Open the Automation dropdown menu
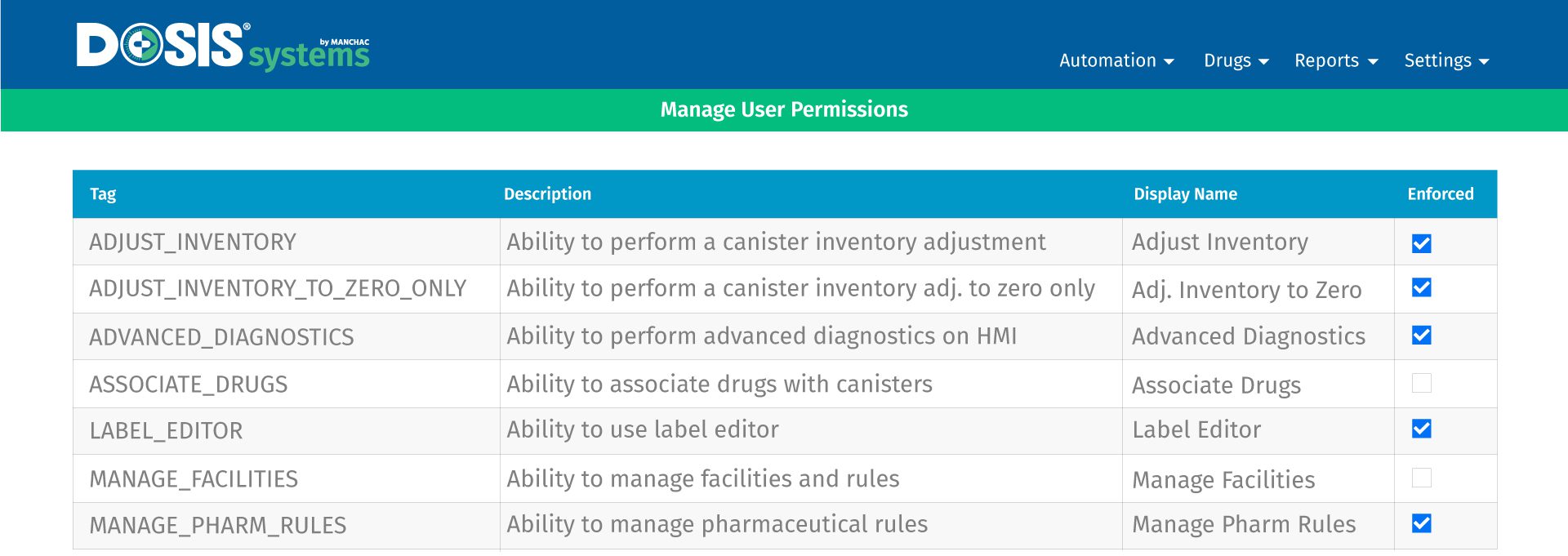Viewport: 1568px width, 556px height. (1116, 61)
